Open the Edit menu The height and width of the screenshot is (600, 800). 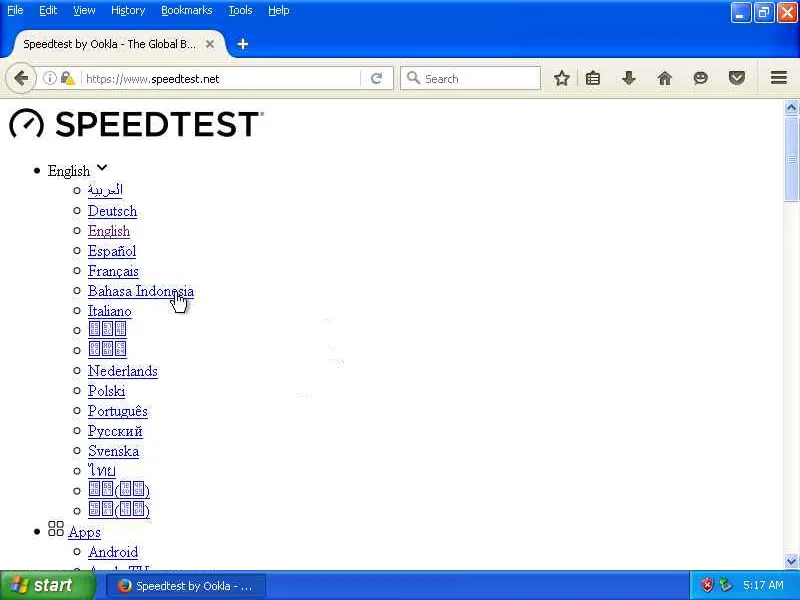point(48,10)
